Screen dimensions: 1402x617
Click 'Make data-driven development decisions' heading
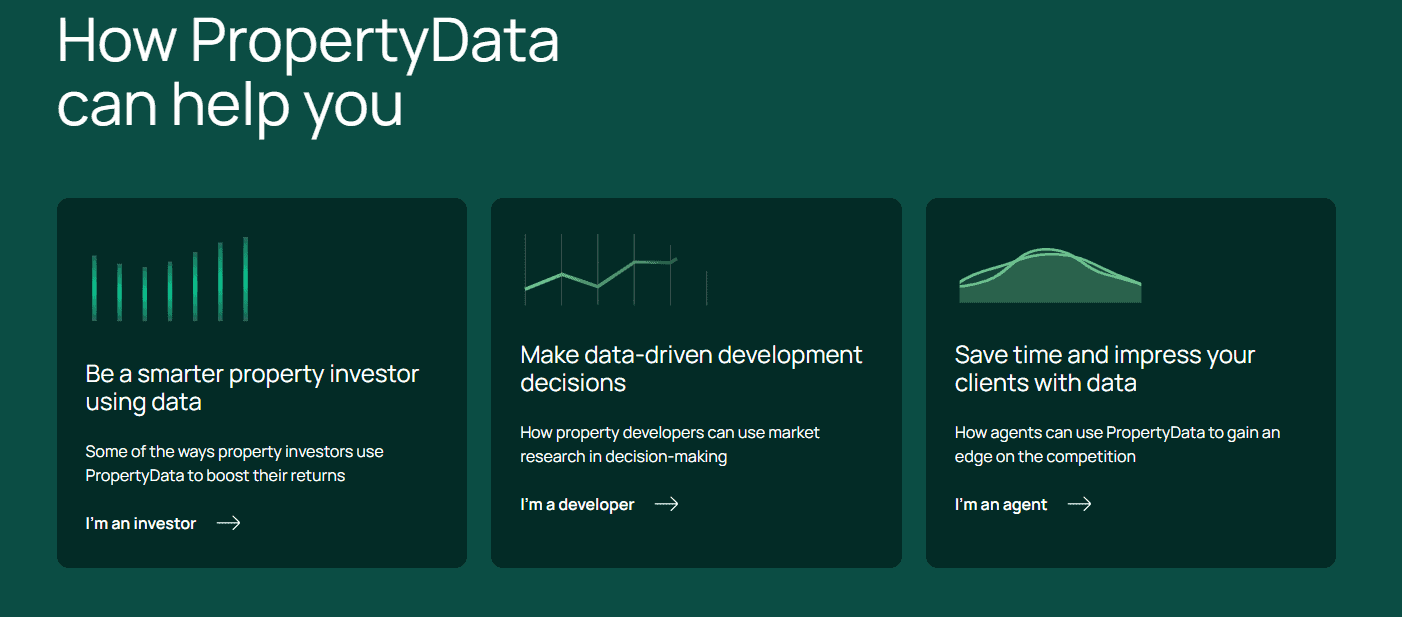(691, 368)
